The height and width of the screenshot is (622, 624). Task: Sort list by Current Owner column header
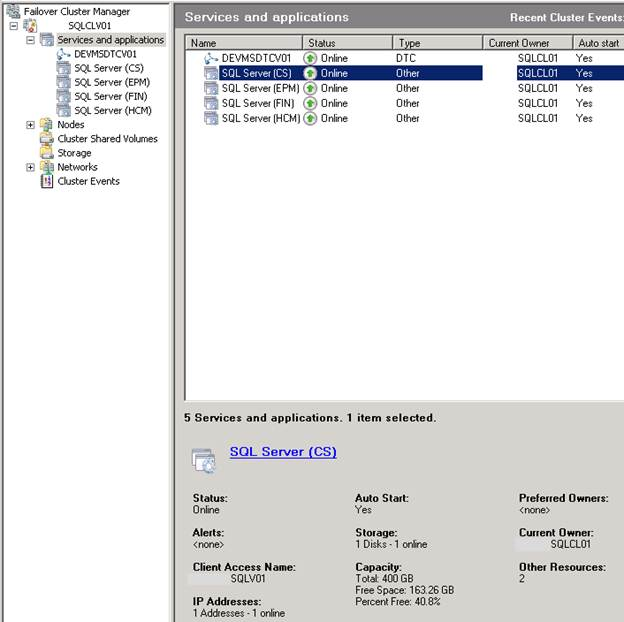[528, 43]
